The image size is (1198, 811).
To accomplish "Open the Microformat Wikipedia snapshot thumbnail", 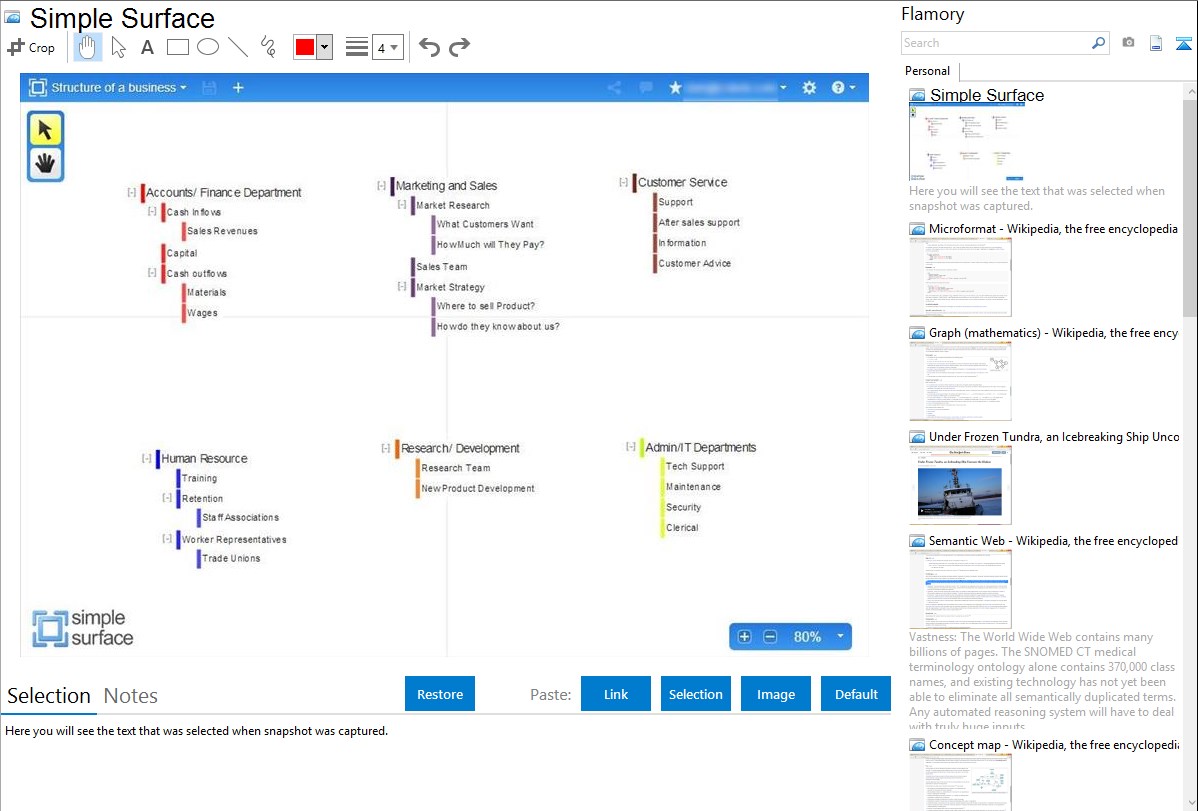I will click(x=960, y=277).
